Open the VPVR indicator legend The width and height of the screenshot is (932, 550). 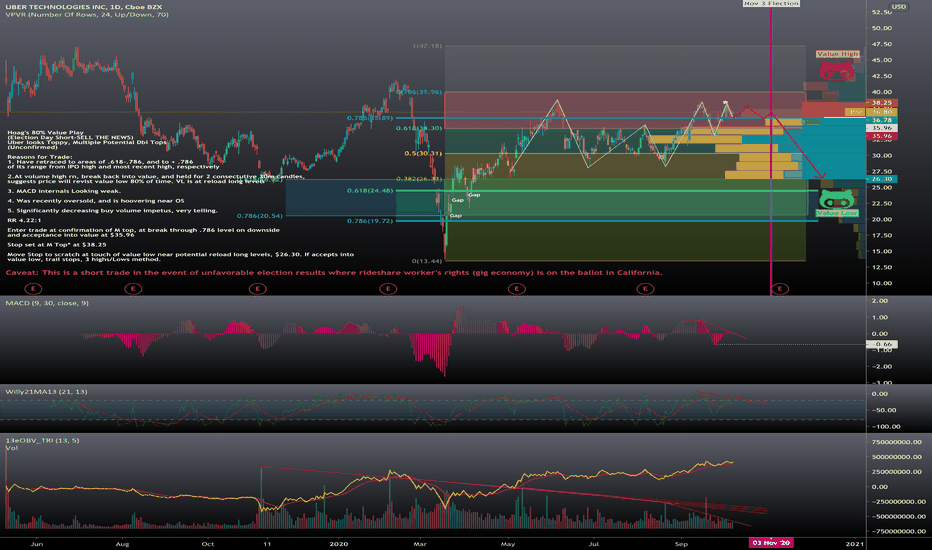coord(87,14)
